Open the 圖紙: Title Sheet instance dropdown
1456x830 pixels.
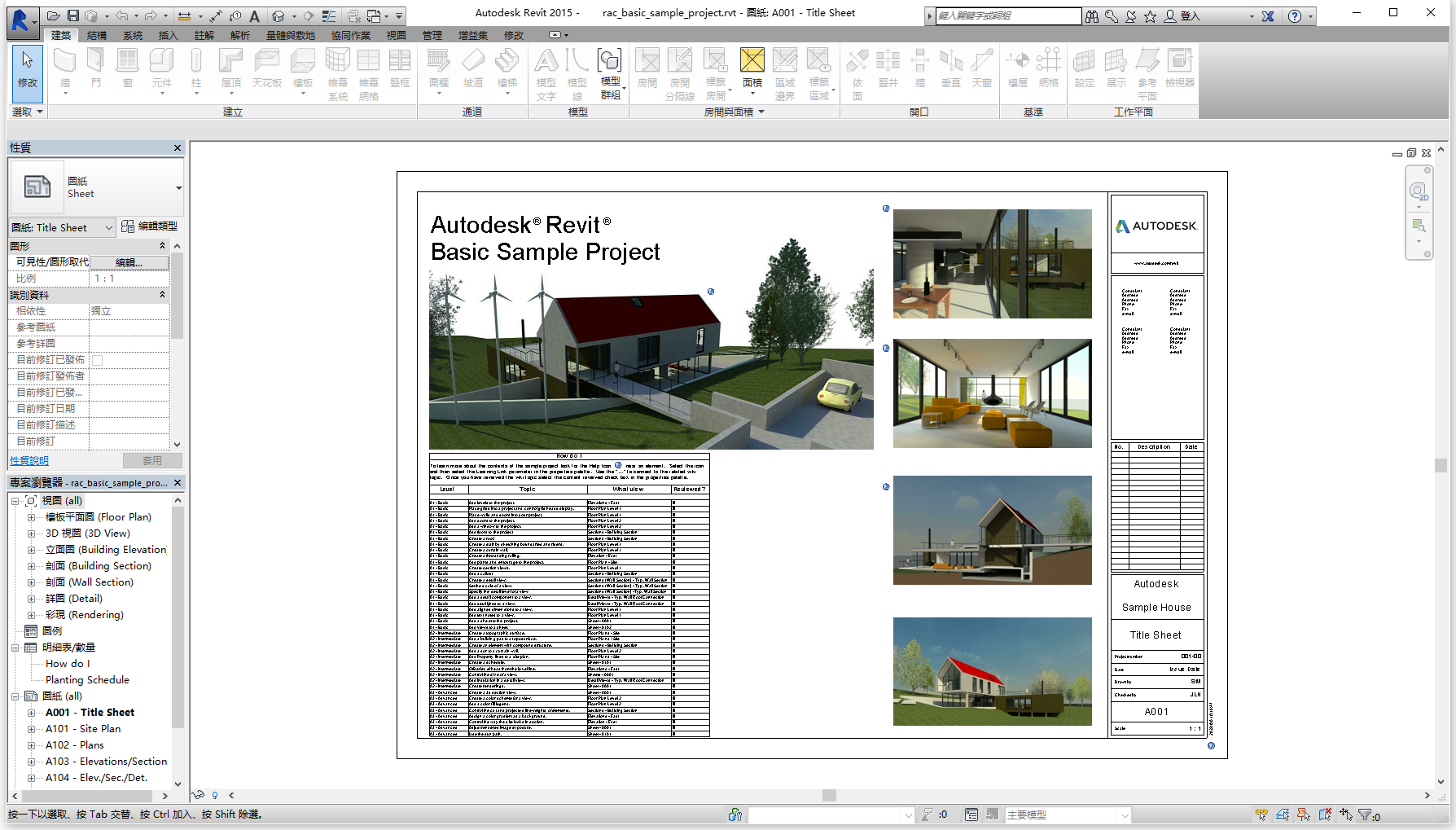coord(62,227)
